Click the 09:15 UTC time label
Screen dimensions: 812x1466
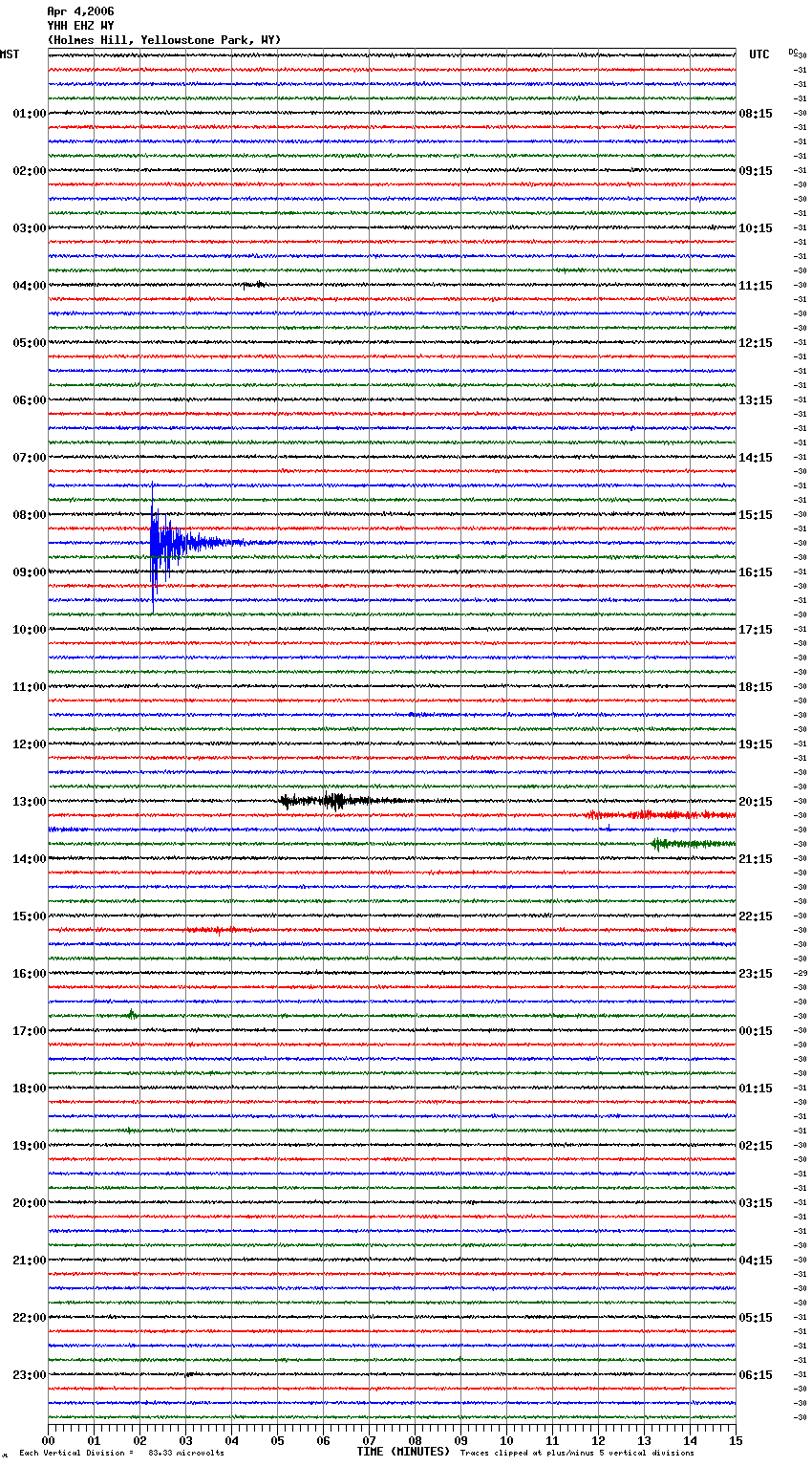click(756, 171)
